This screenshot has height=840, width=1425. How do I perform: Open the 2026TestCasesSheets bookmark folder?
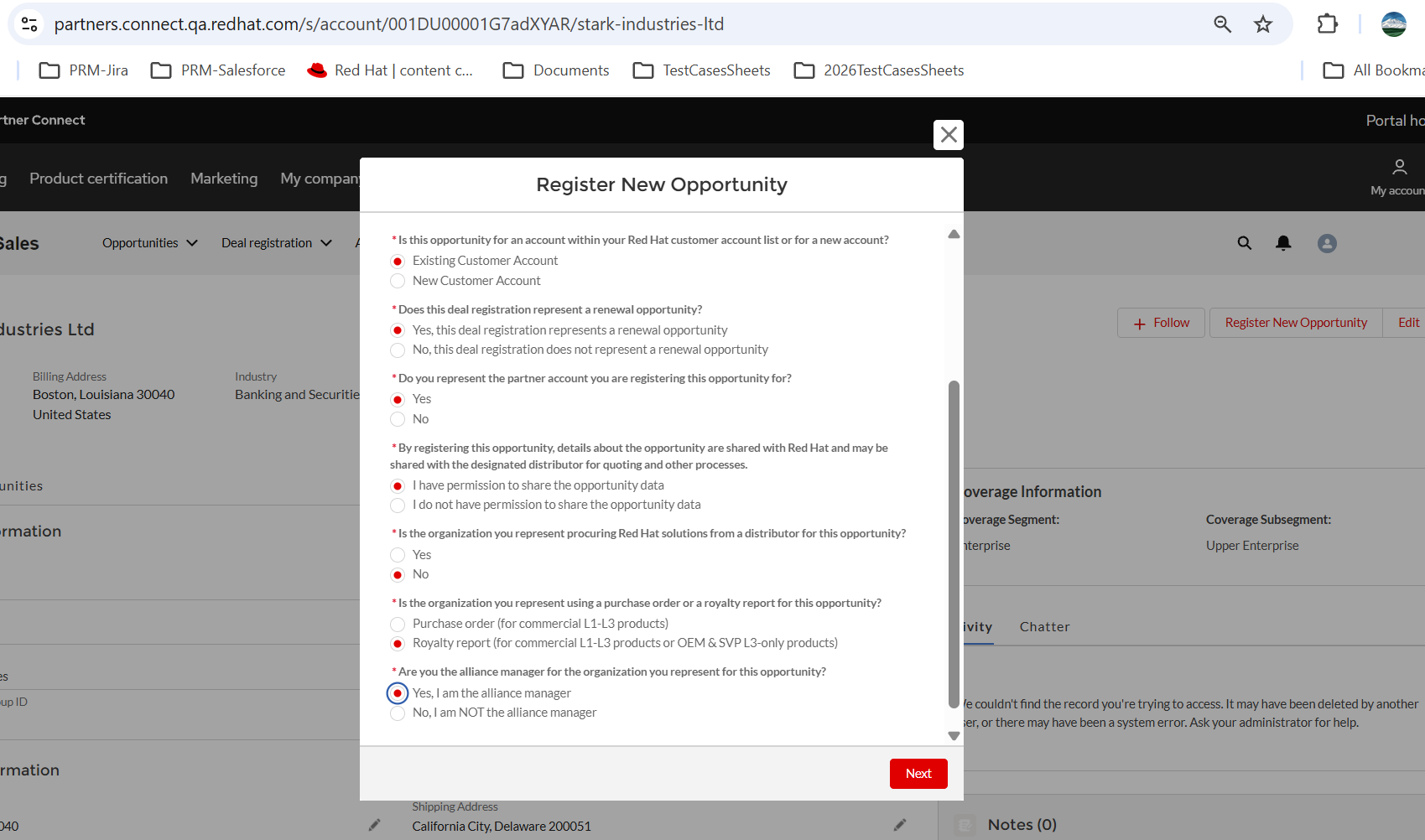879,70
